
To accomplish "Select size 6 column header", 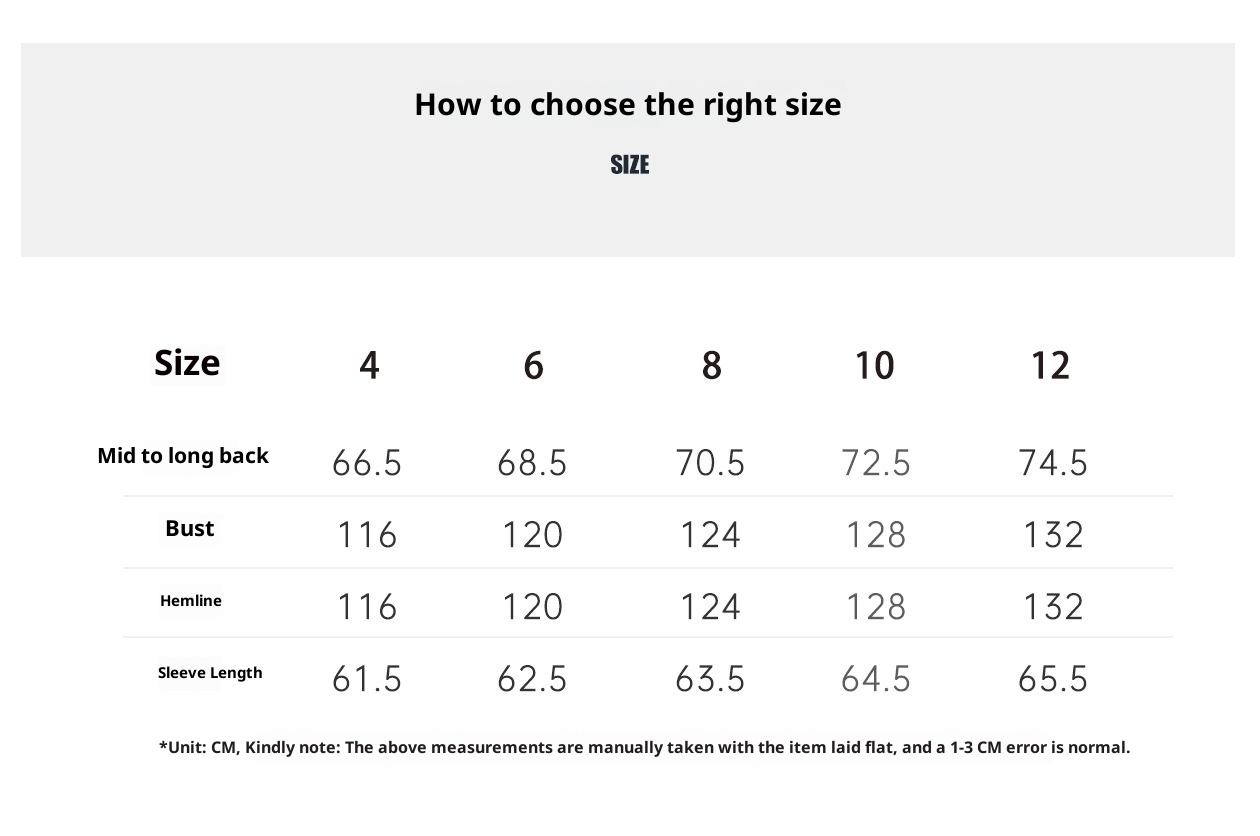I will (533, 366).
